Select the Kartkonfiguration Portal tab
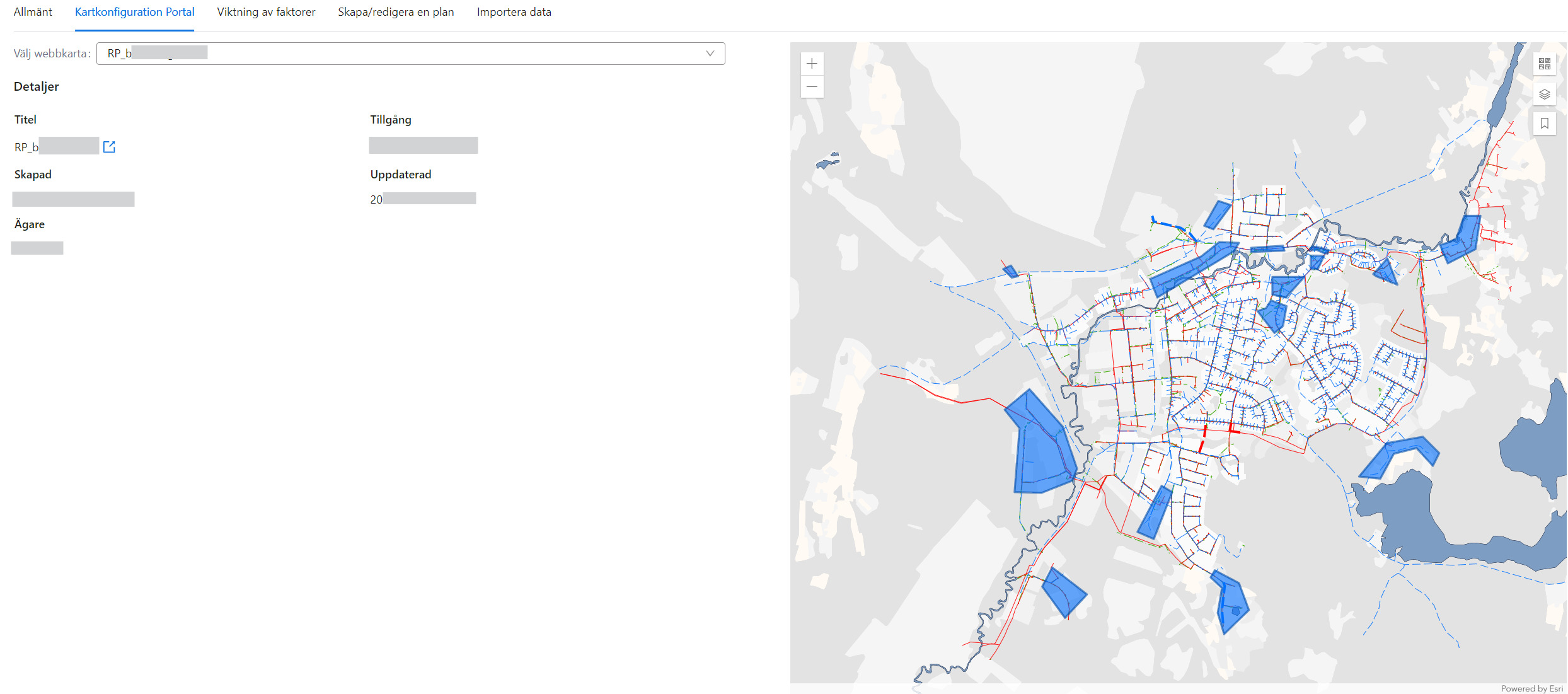 click(x=134, y=12)
